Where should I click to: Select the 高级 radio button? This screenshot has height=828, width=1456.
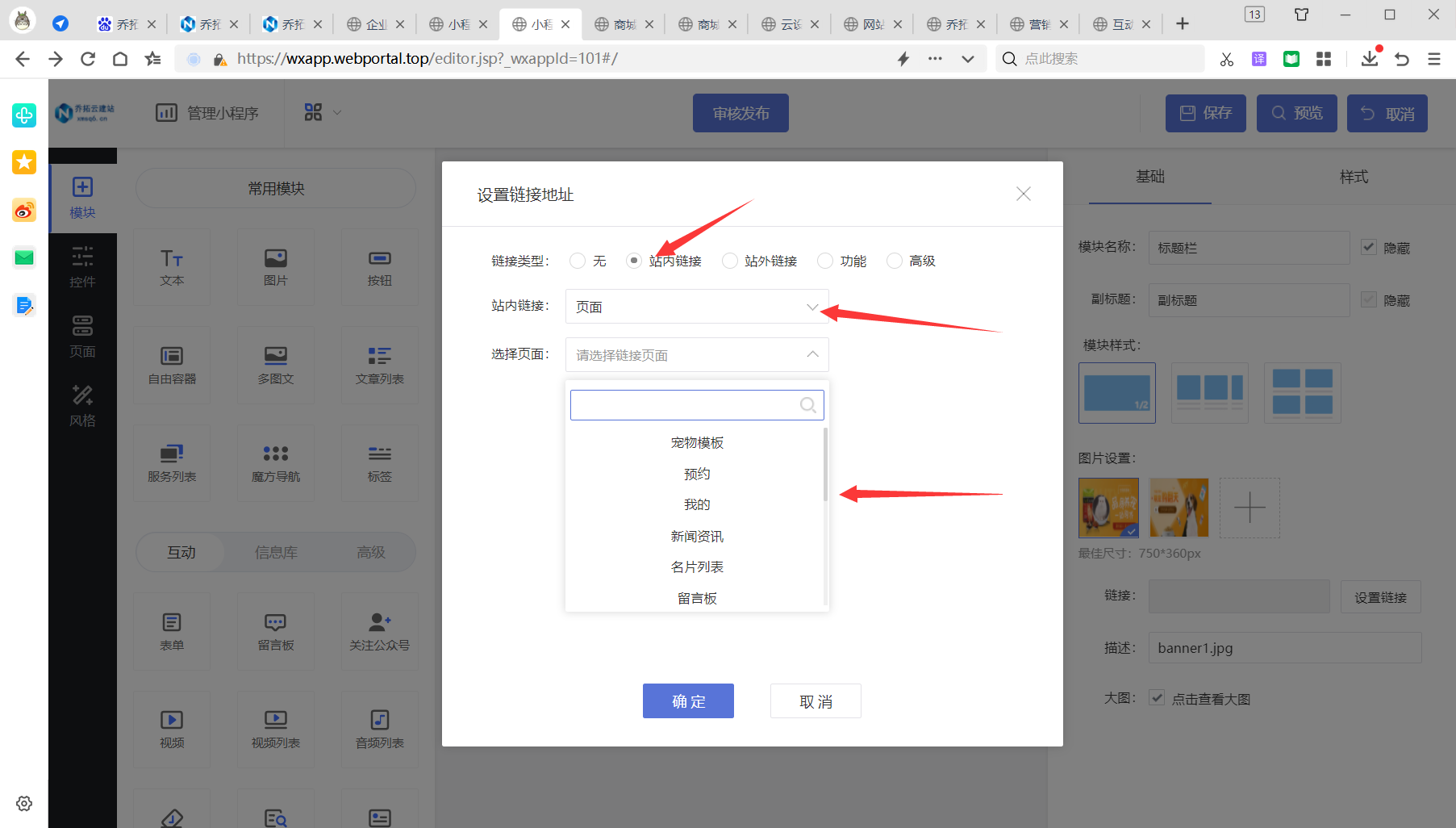895,261
